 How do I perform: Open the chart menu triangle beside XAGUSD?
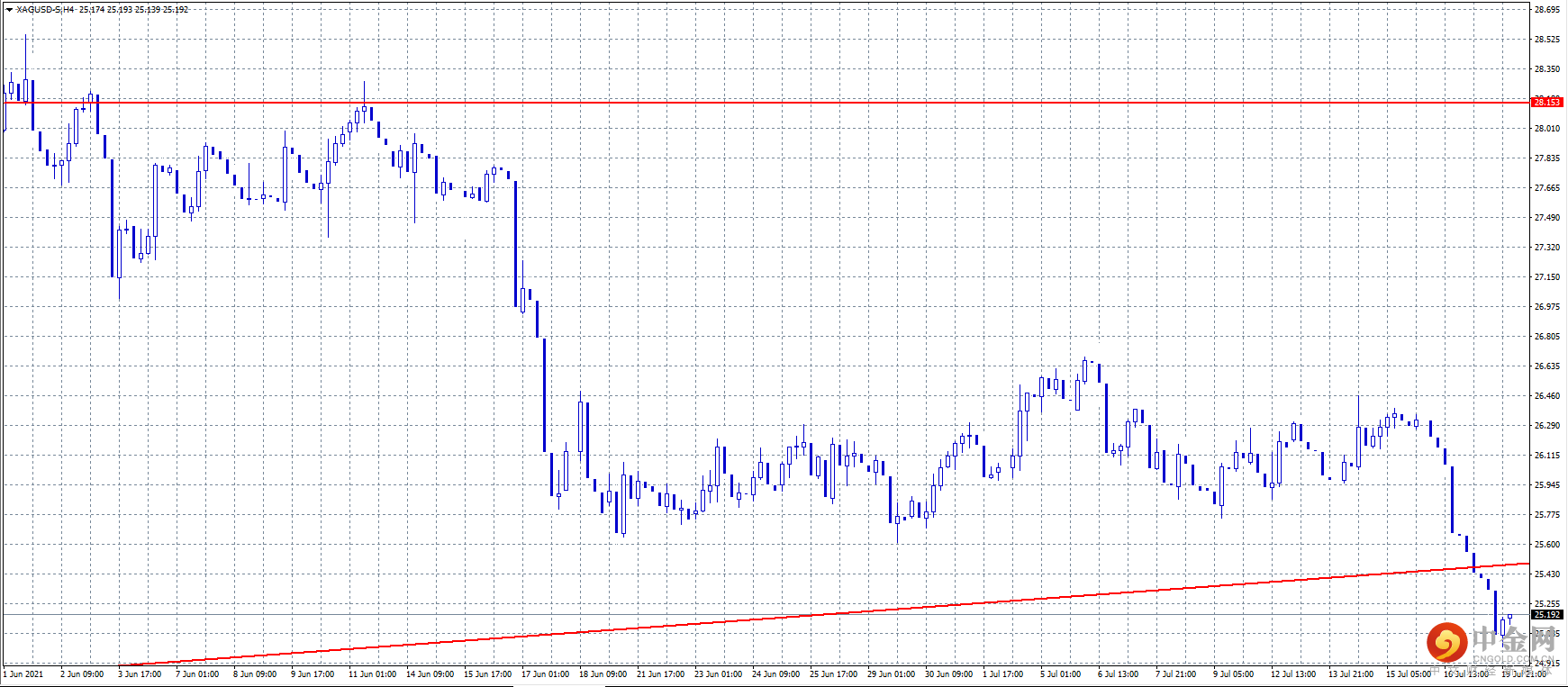9,10
